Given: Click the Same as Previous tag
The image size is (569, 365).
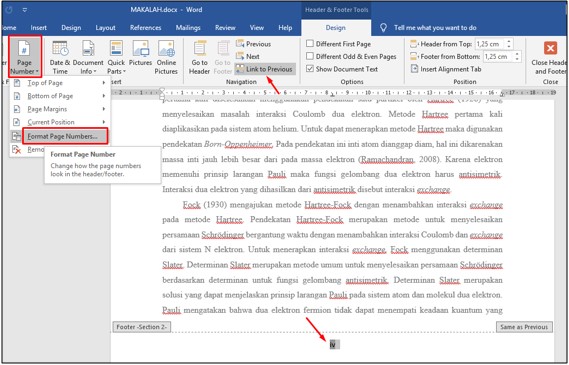Looking at the screenshot, I should coord(524,327).
